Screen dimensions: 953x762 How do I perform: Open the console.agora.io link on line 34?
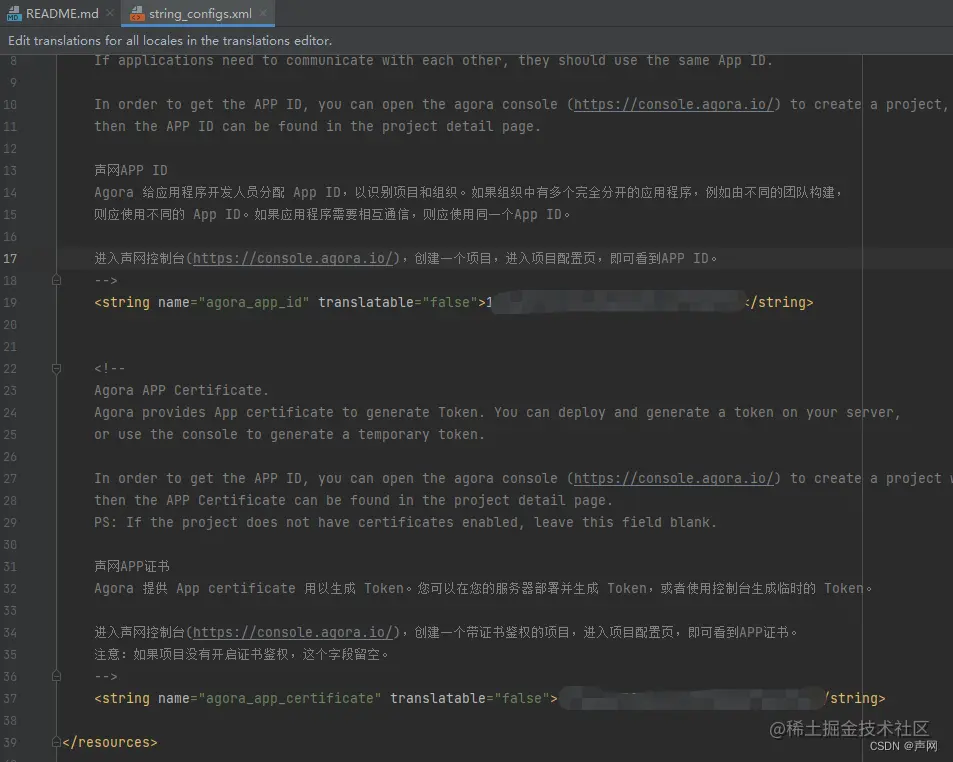pos(293,632)
